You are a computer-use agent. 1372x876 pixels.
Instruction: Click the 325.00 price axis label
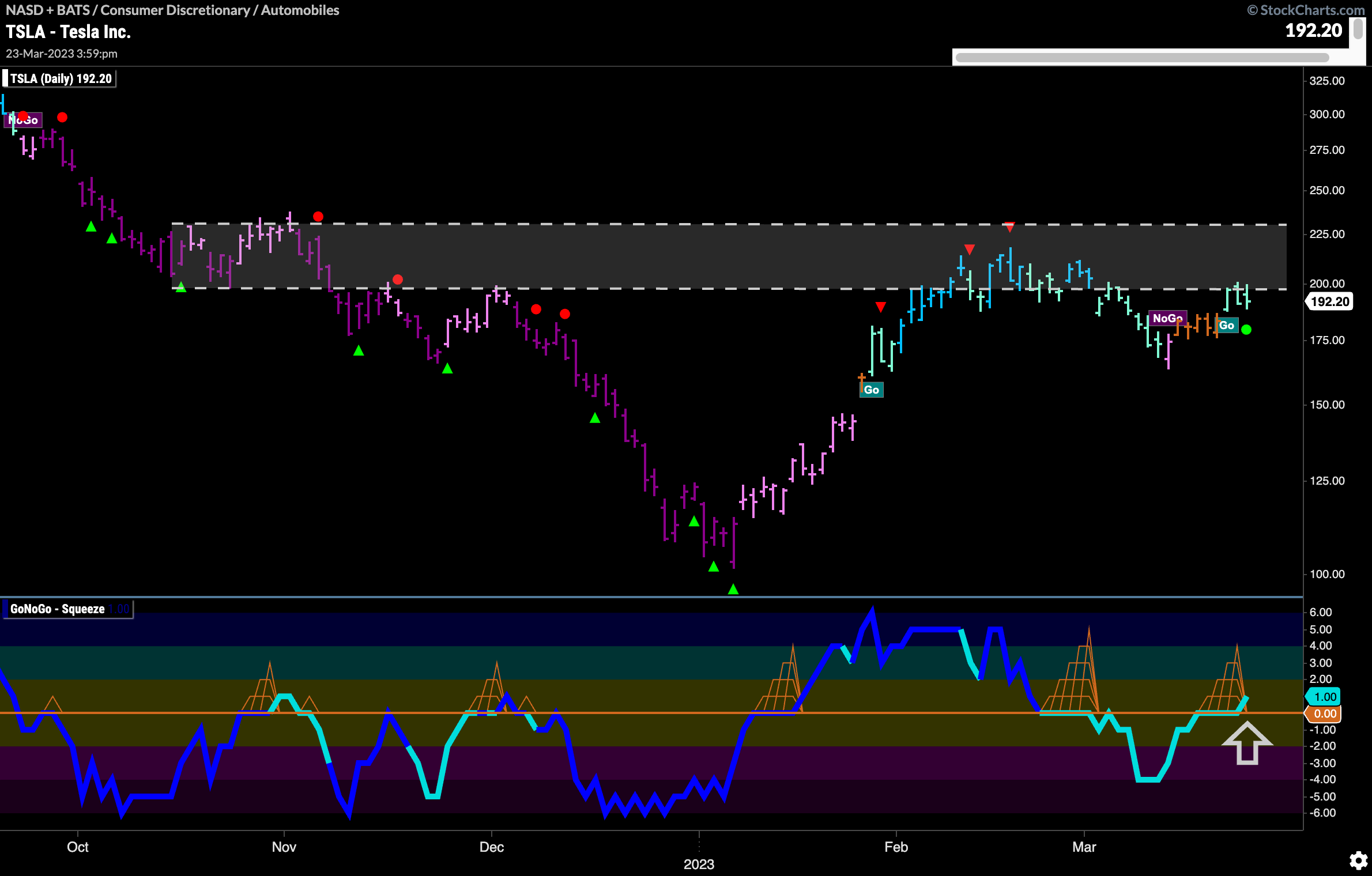tap(1327, 81)
